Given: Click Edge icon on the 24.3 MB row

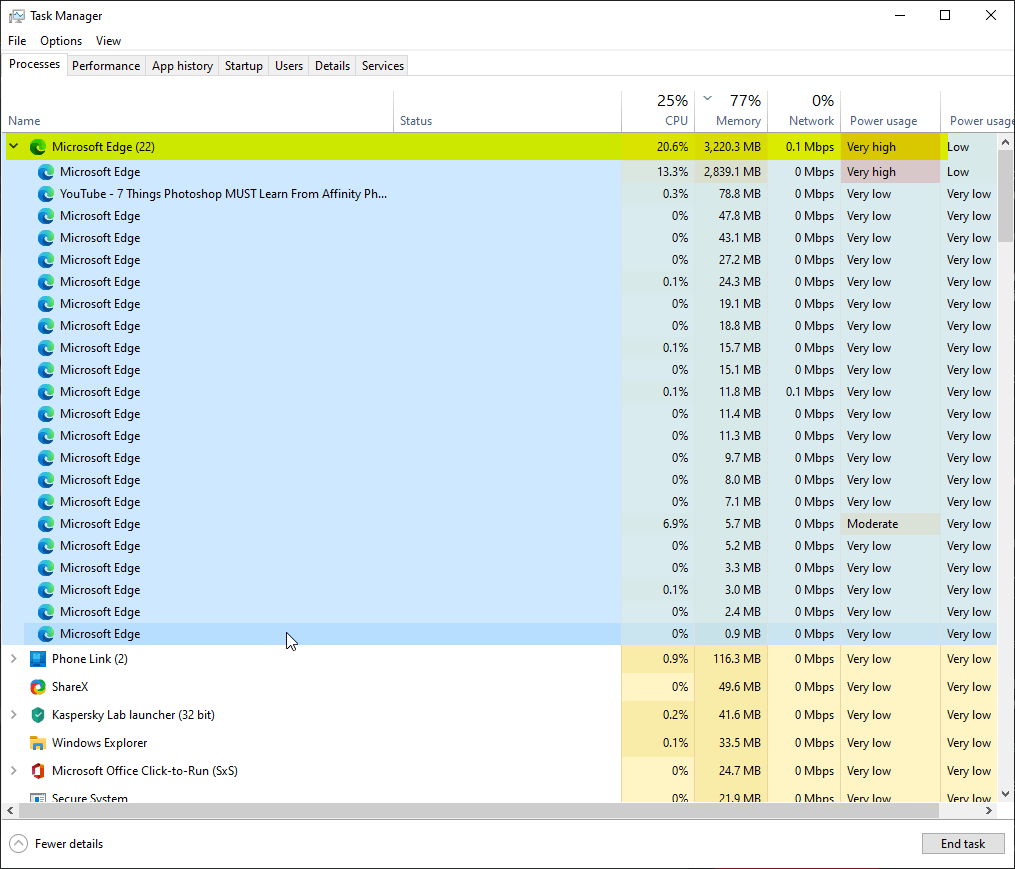Looking at the screenshot, I should point(45,282).
